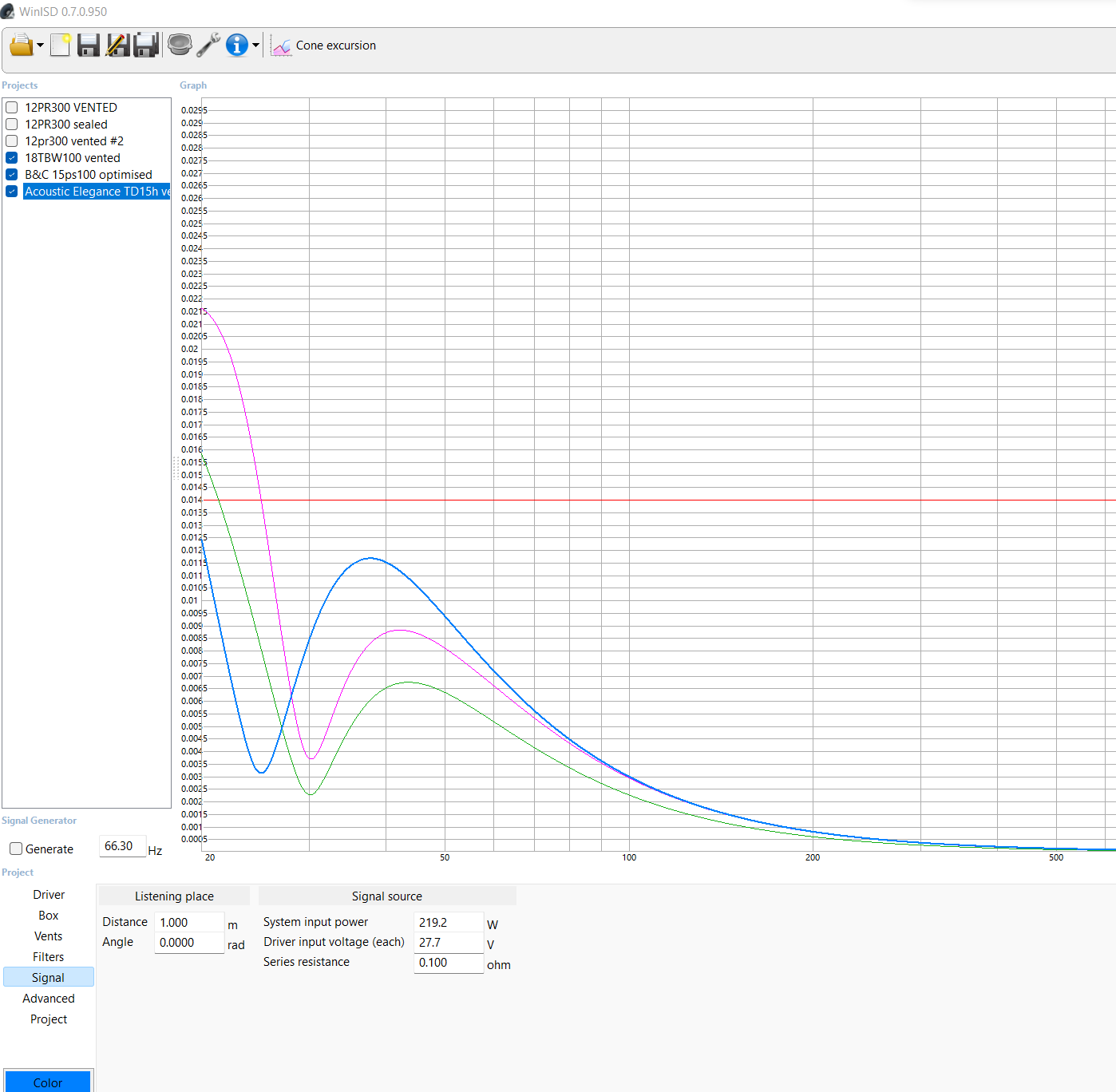Open options with the wrench icon

click(208, 45)
